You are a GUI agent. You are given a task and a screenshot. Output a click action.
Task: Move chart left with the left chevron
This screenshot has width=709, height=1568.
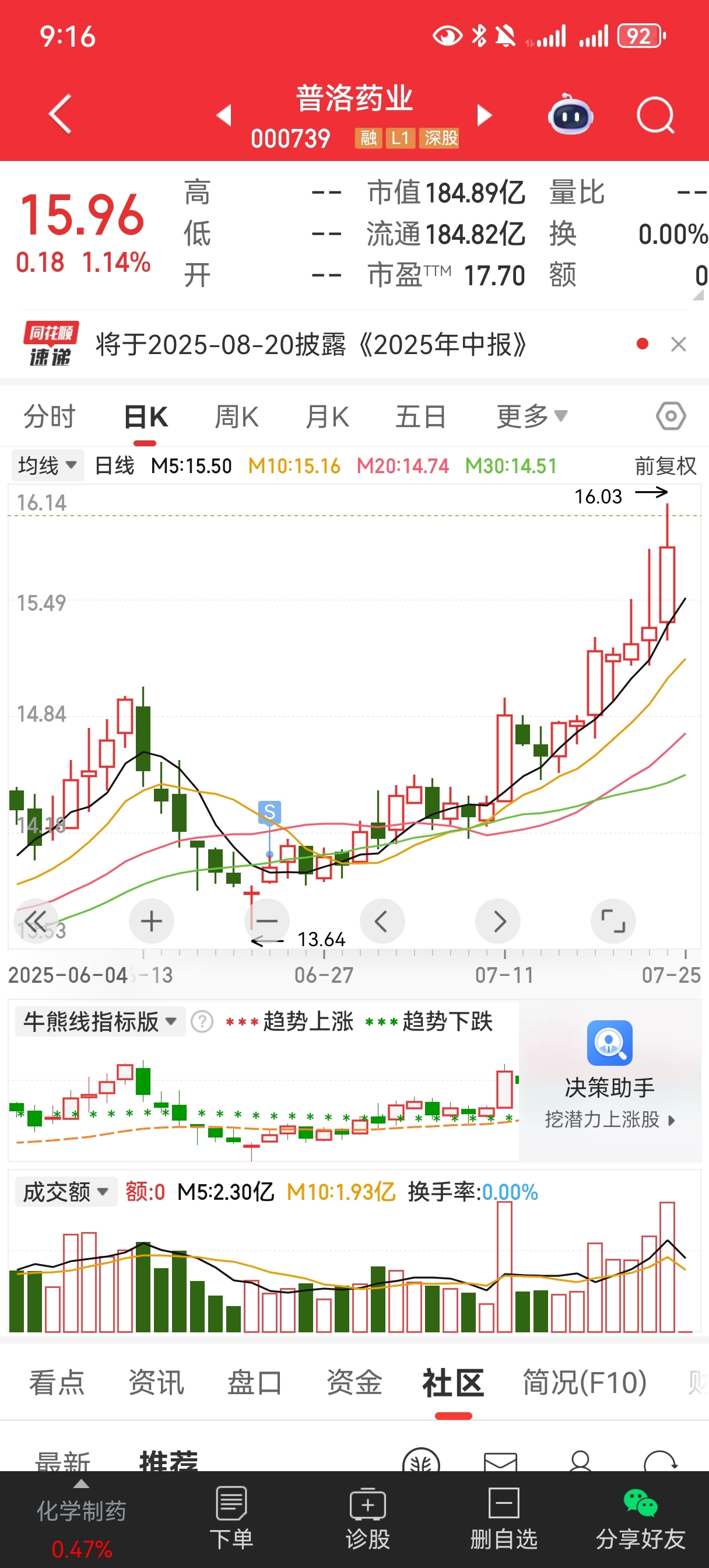pyautogui.click(x=382, y=921)
